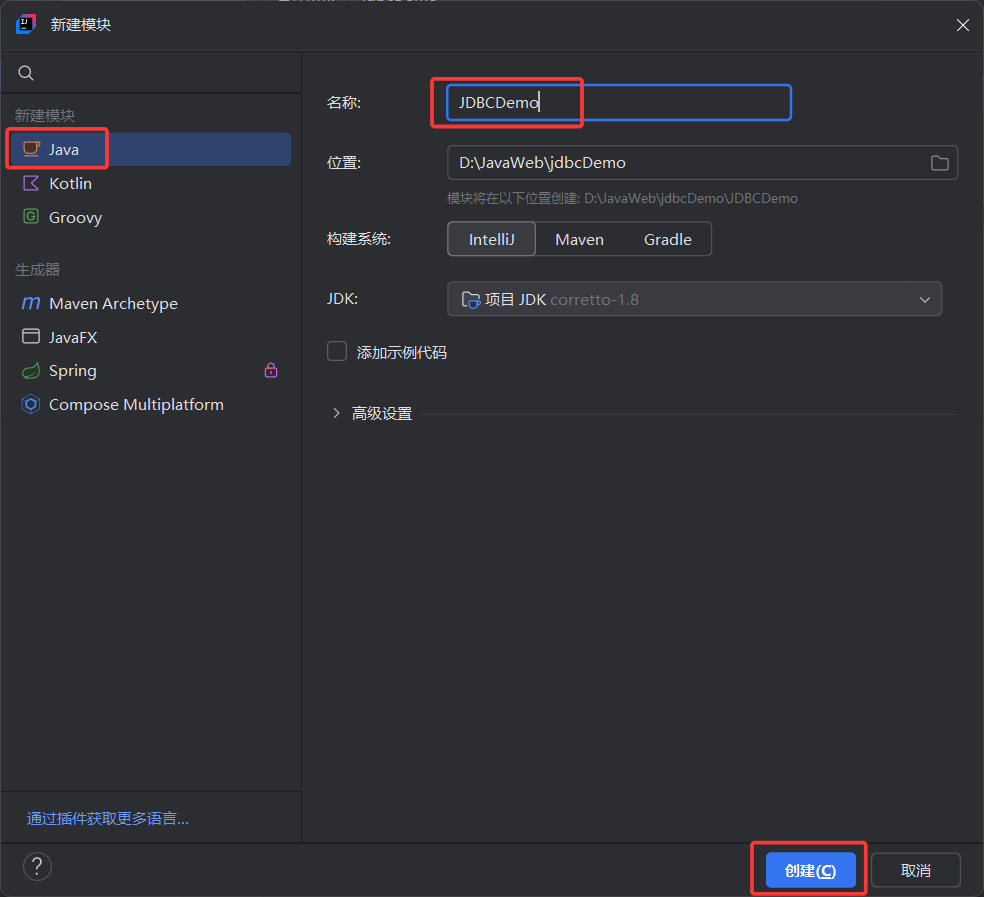Select Maven Archetype generator
This screenshot has height=897, width=984.
point(151,303)
